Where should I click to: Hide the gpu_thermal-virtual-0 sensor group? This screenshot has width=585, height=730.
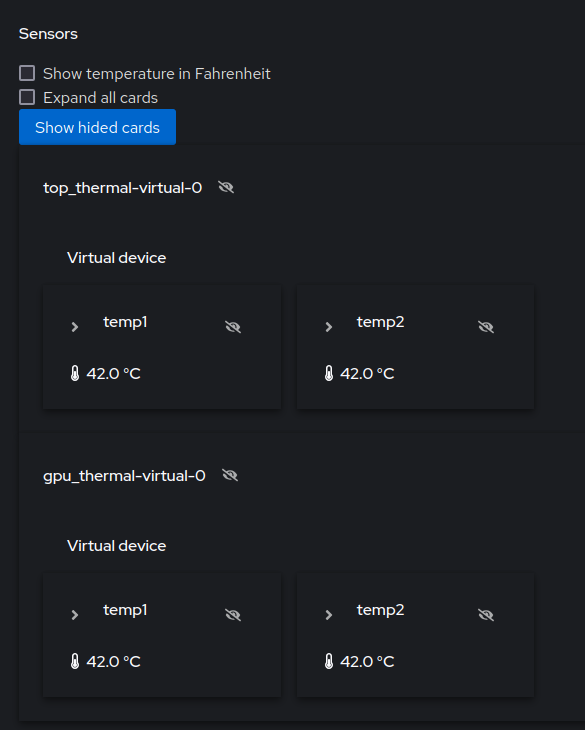(230, 475)
